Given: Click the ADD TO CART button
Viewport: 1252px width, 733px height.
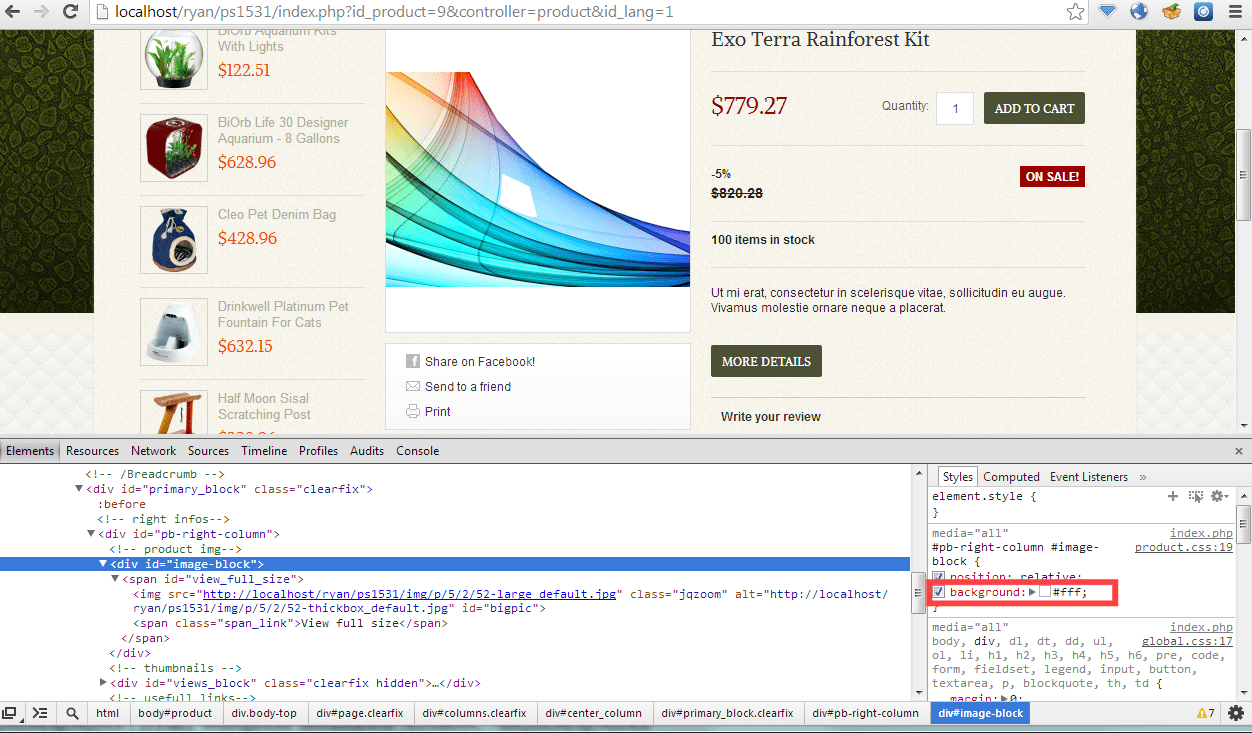Looking at the screenshot, I should click(1034, 108).
